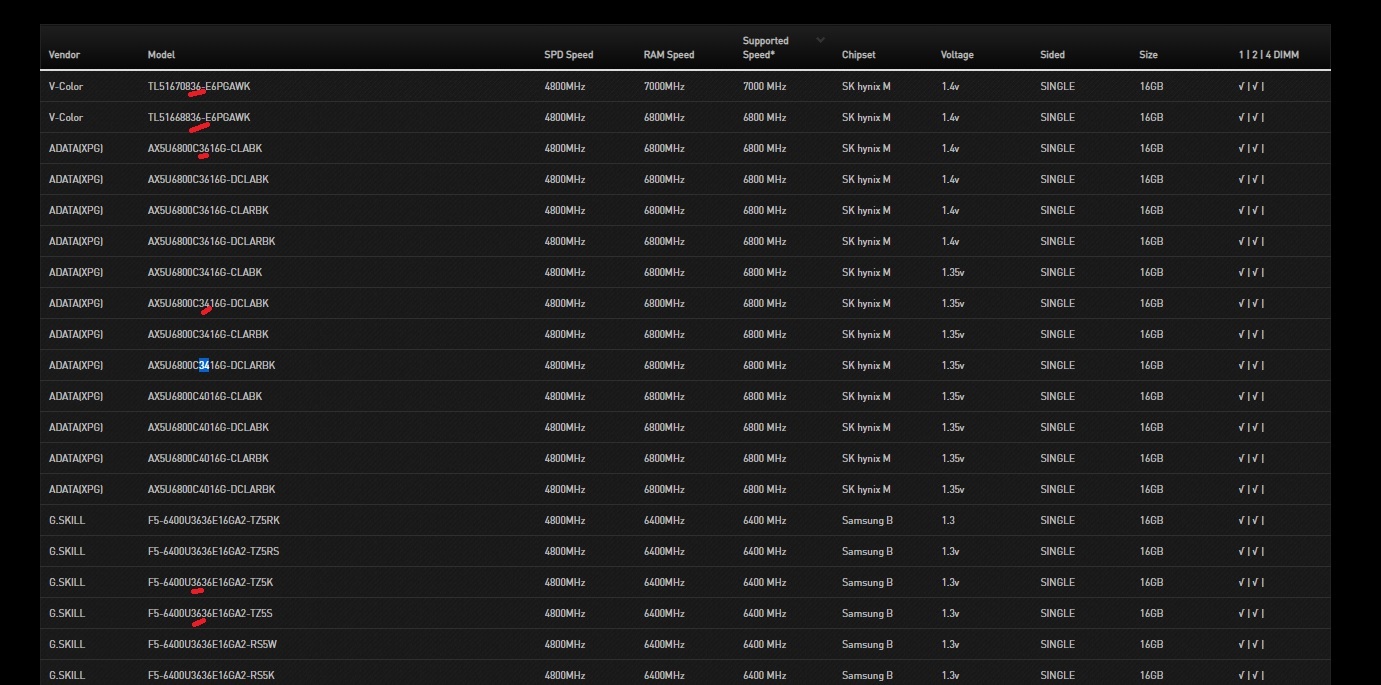Click 6400 MHz supported speed in F5-6400U3636E16GA2-RS5K row
Screen dimensions: 1381x685
click(765, 676)
